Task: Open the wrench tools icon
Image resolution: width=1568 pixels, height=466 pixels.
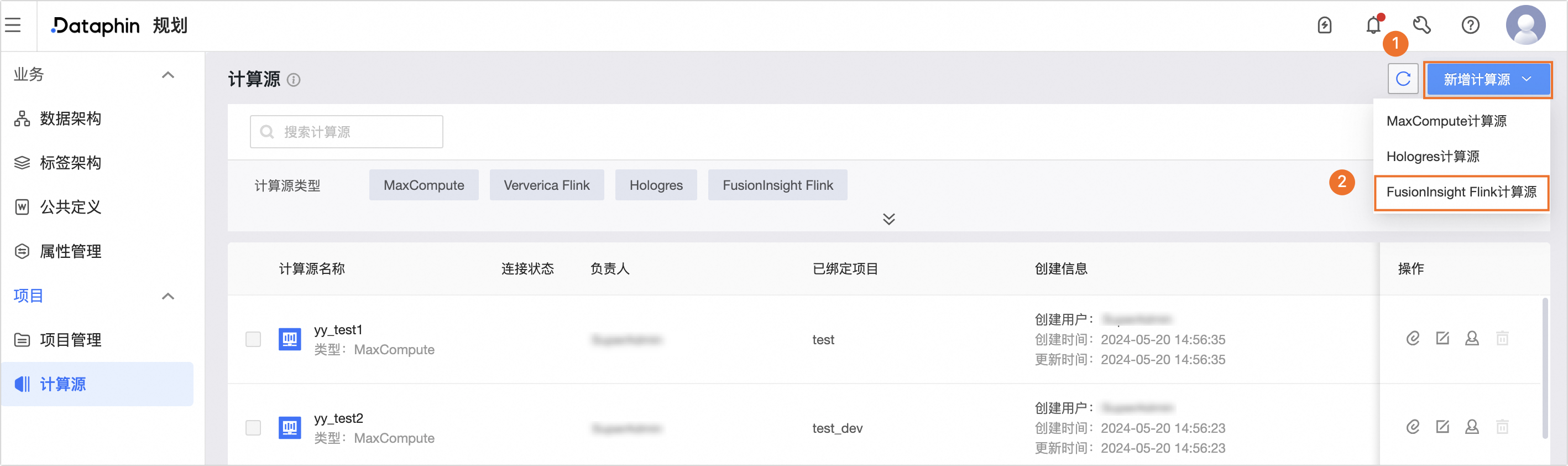Action: [x=1422, y=25]
